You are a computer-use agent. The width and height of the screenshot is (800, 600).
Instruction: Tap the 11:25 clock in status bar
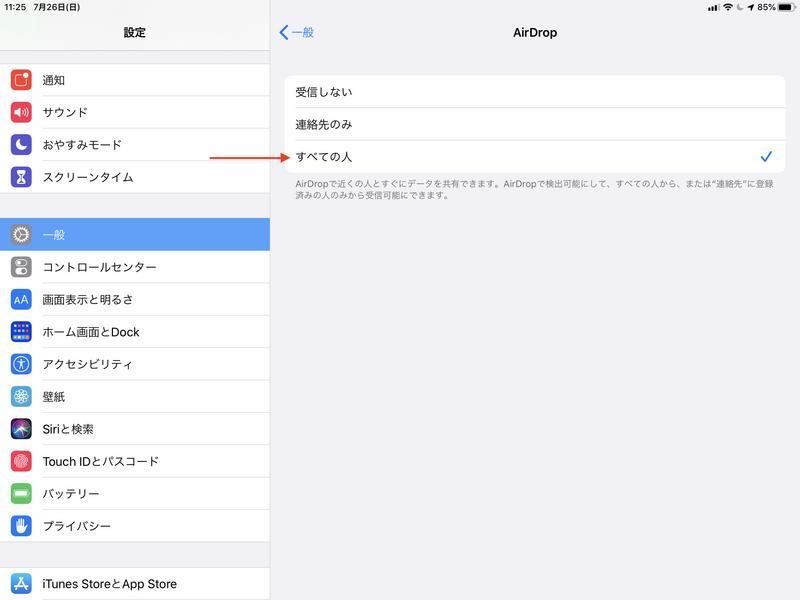(15, 7)
